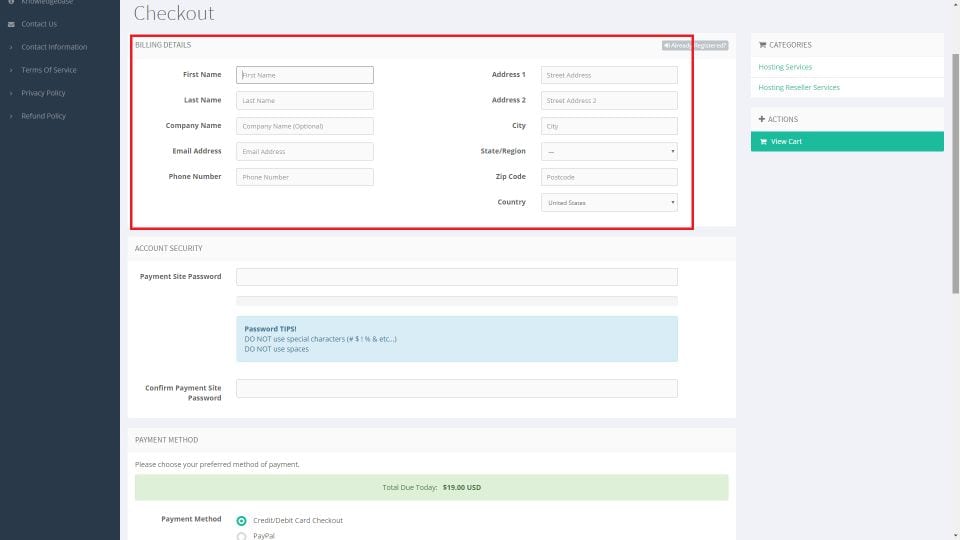Click the Contact Us envelope icon
This screenshot has height=540, width=960.
[x=11, y=24]
